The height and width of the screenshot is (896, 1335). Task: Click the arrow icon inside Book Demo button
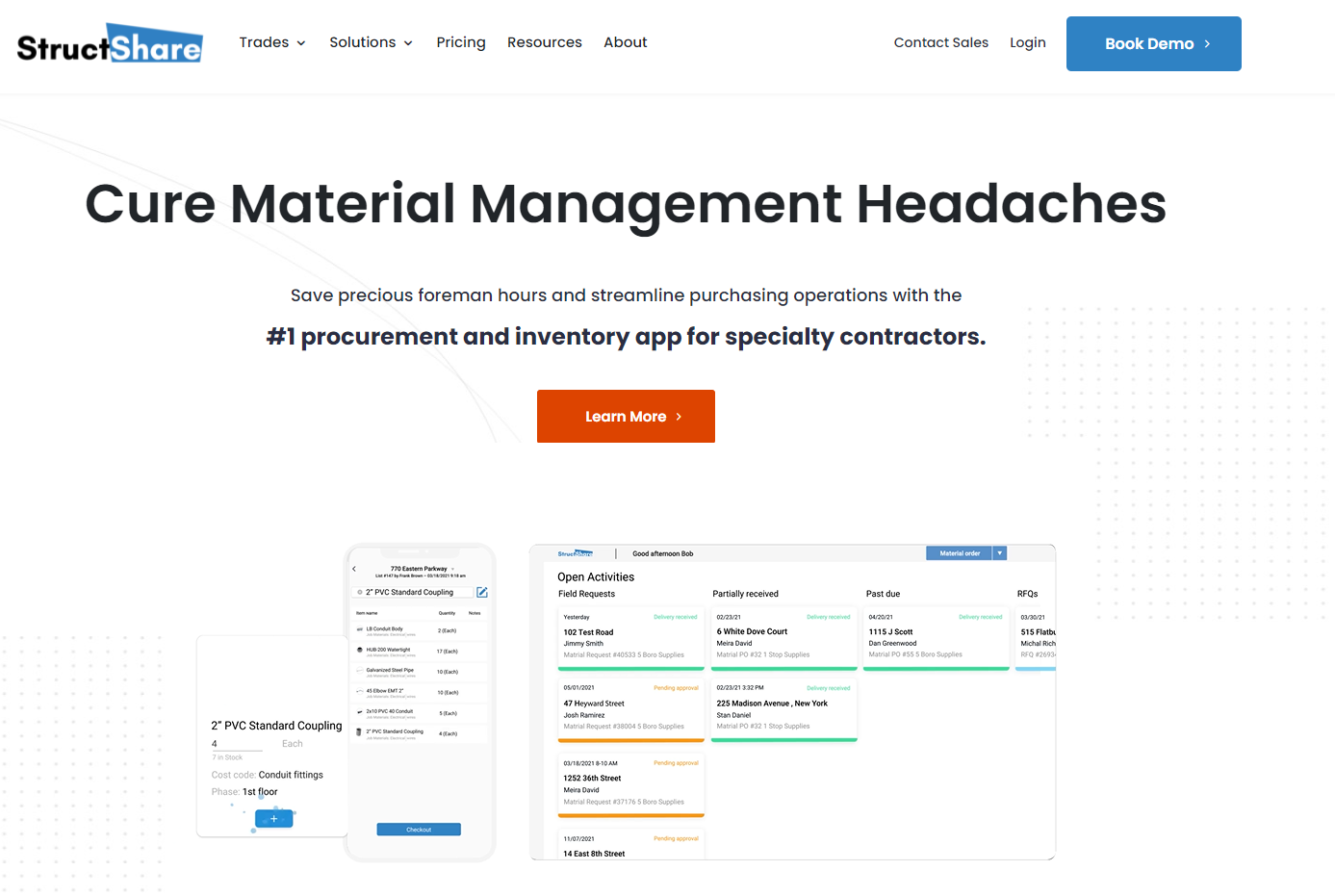coord(1207,44)
